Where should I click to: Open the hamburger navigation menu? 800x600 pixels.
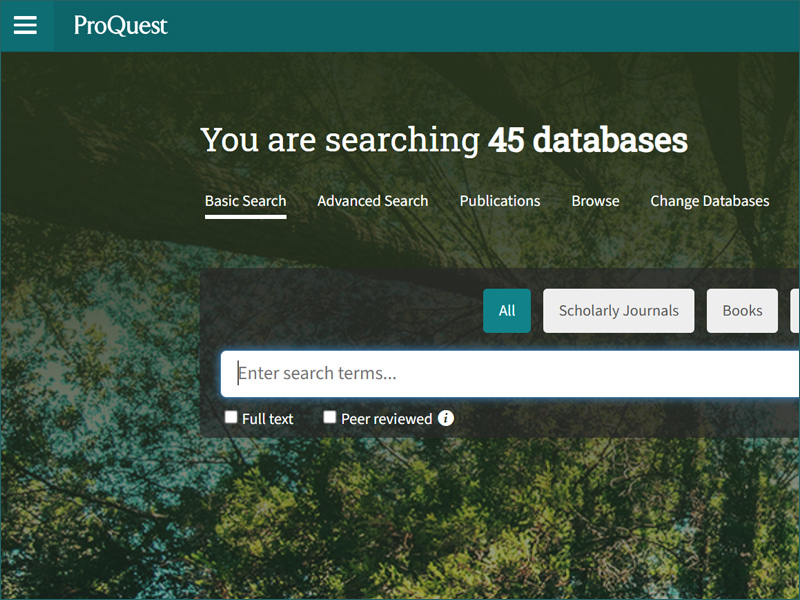25,25
